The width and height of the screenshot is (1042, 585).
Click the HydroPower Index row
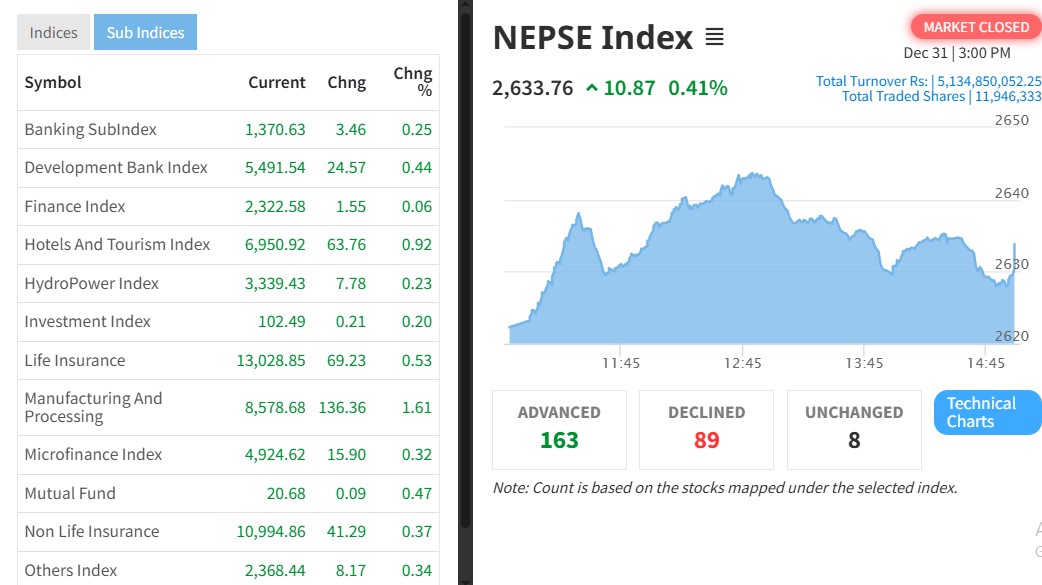tap(91, 283)
